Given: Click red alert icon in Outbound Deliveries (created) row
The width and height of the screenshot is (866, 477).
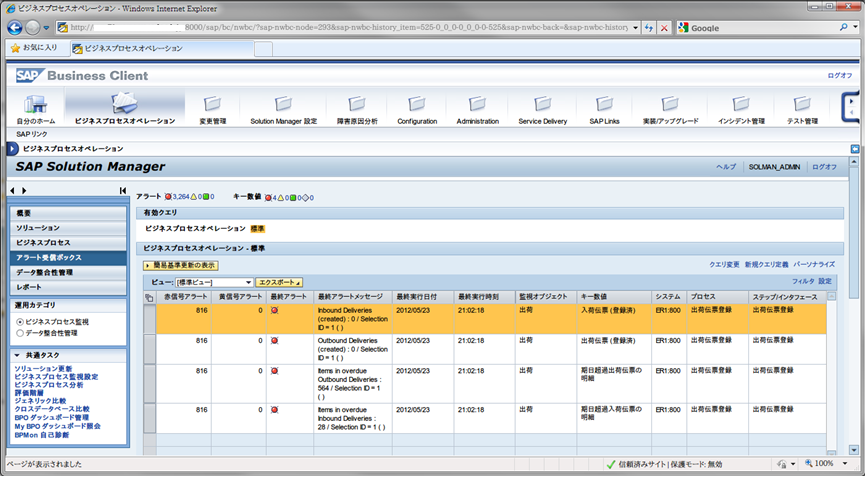Looking at the screenshot, I should [x=274, y=341].
